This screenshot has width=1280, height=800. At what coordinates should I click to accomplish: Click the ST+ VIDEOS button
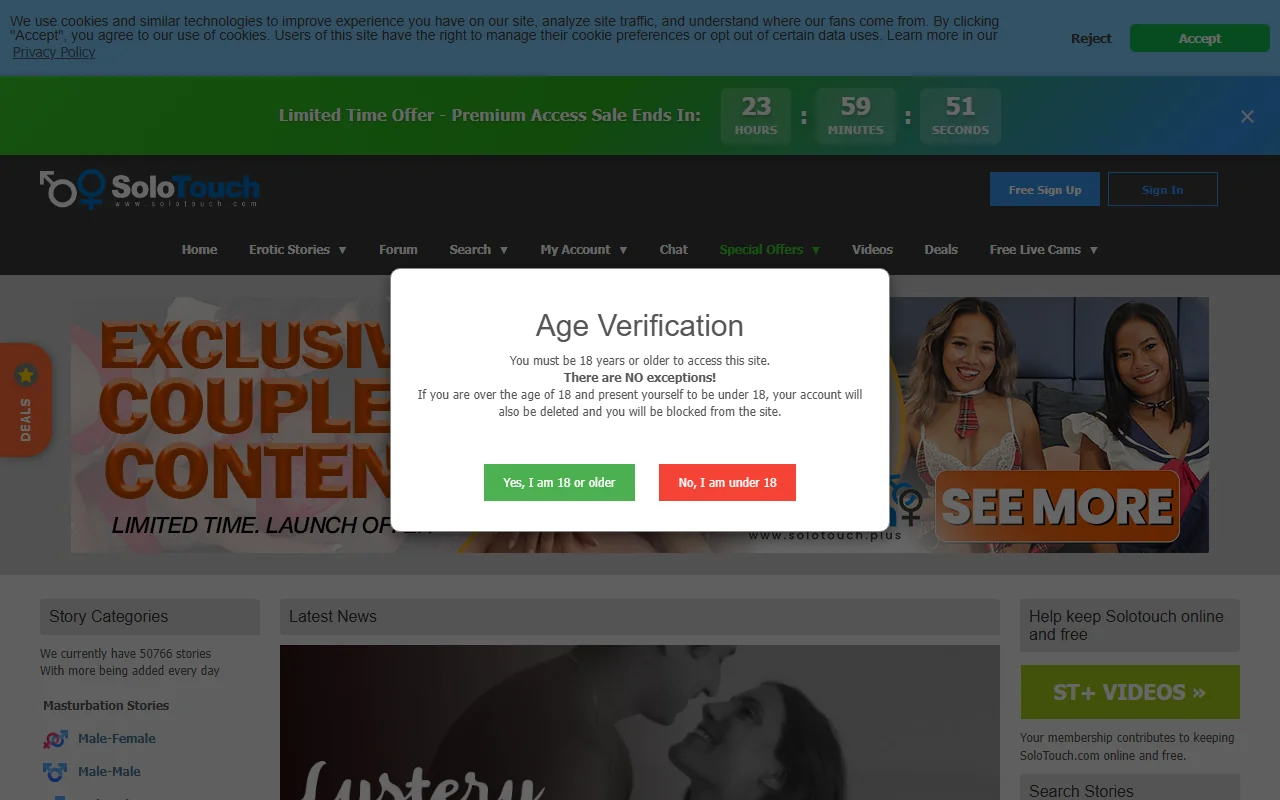(1129, 691)
